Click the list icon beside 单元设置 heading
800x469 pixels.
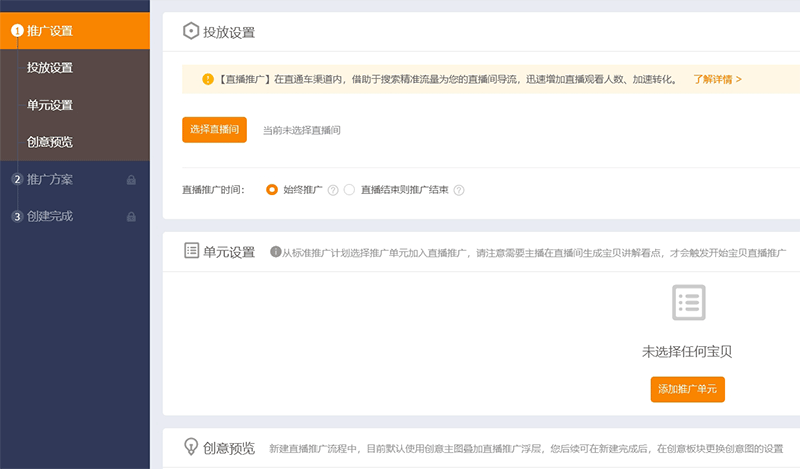(191, 251)
